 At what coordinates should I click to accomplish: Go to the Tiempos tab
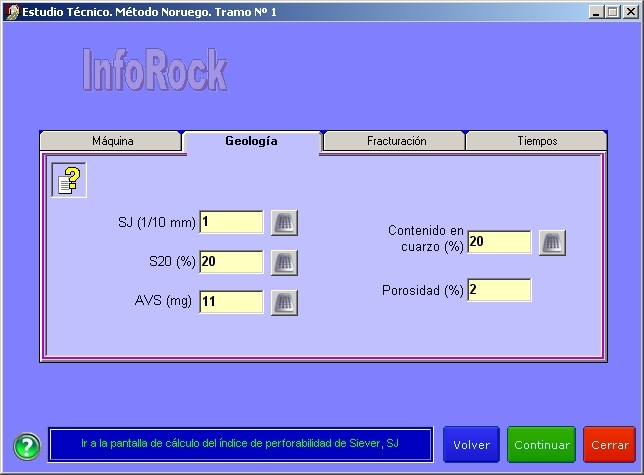coord(537,141)
